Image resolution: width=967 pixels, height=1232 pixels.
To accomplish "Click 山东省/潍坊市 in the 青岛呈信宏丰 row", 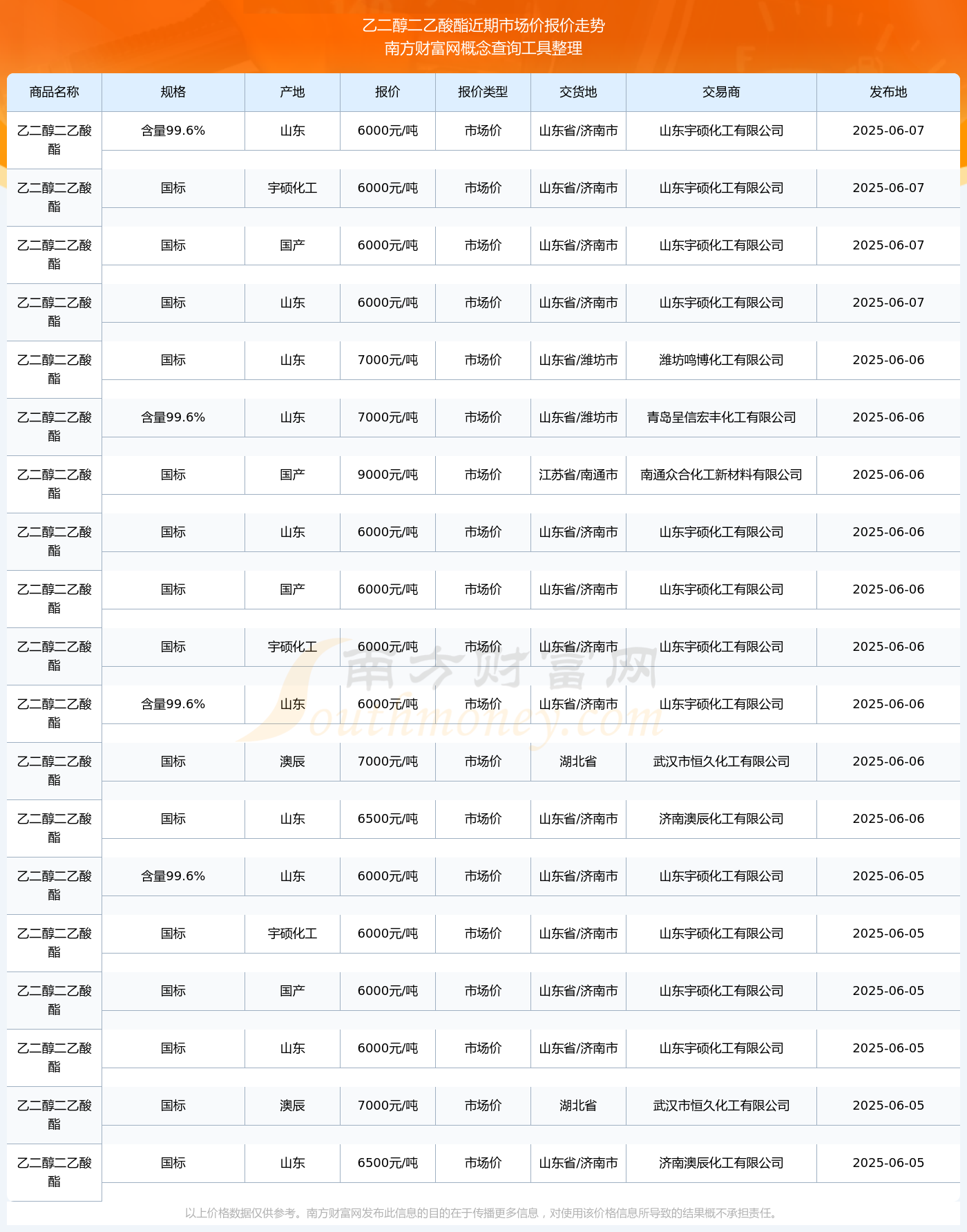I will 578,417.
